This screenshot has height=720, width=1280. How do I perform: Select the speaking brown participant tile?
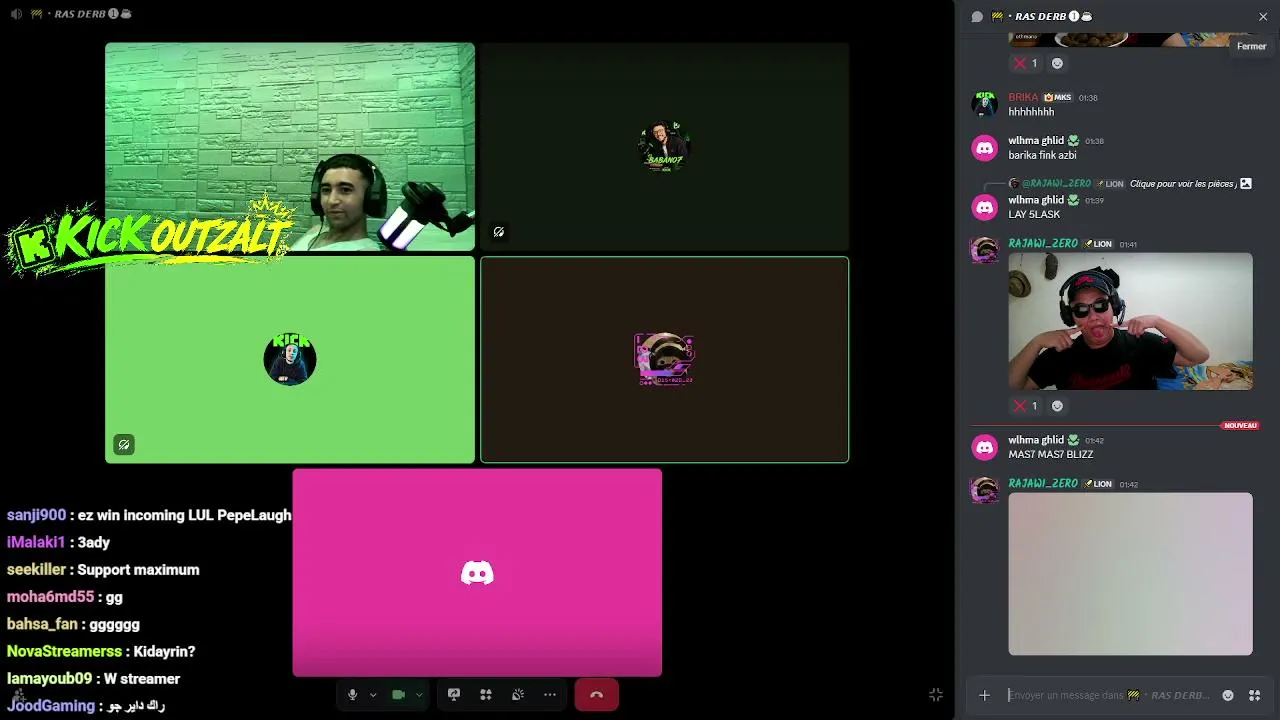click(x=665, y=360)
